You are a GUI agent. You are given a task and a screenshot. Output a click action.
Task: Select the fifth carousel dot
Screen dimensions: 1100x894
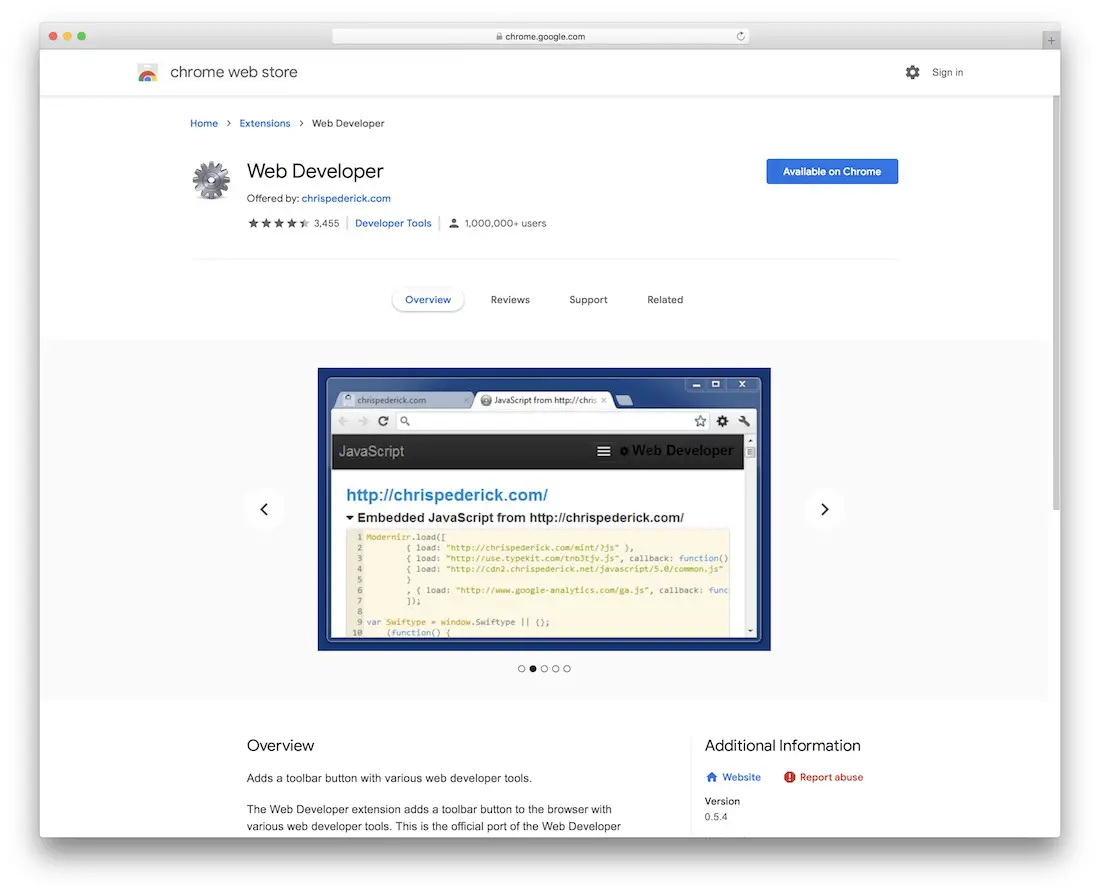pos(567,669)
